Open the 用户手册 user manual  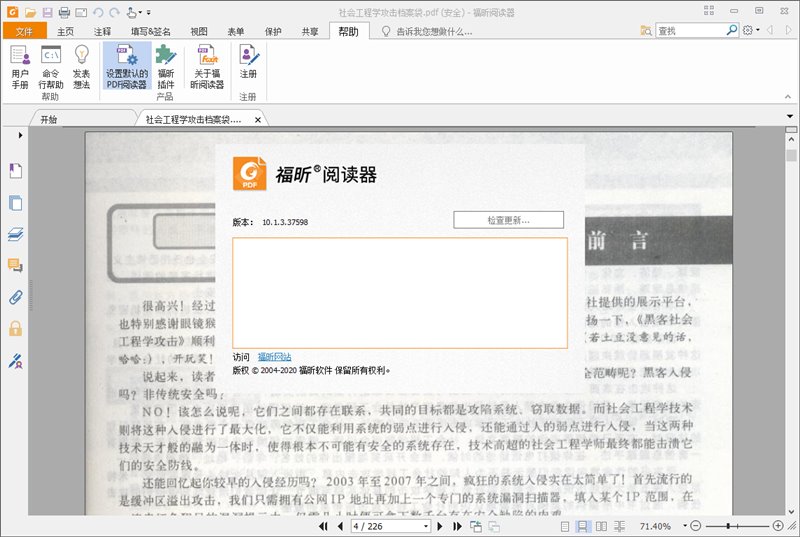[x=20, y=67]
